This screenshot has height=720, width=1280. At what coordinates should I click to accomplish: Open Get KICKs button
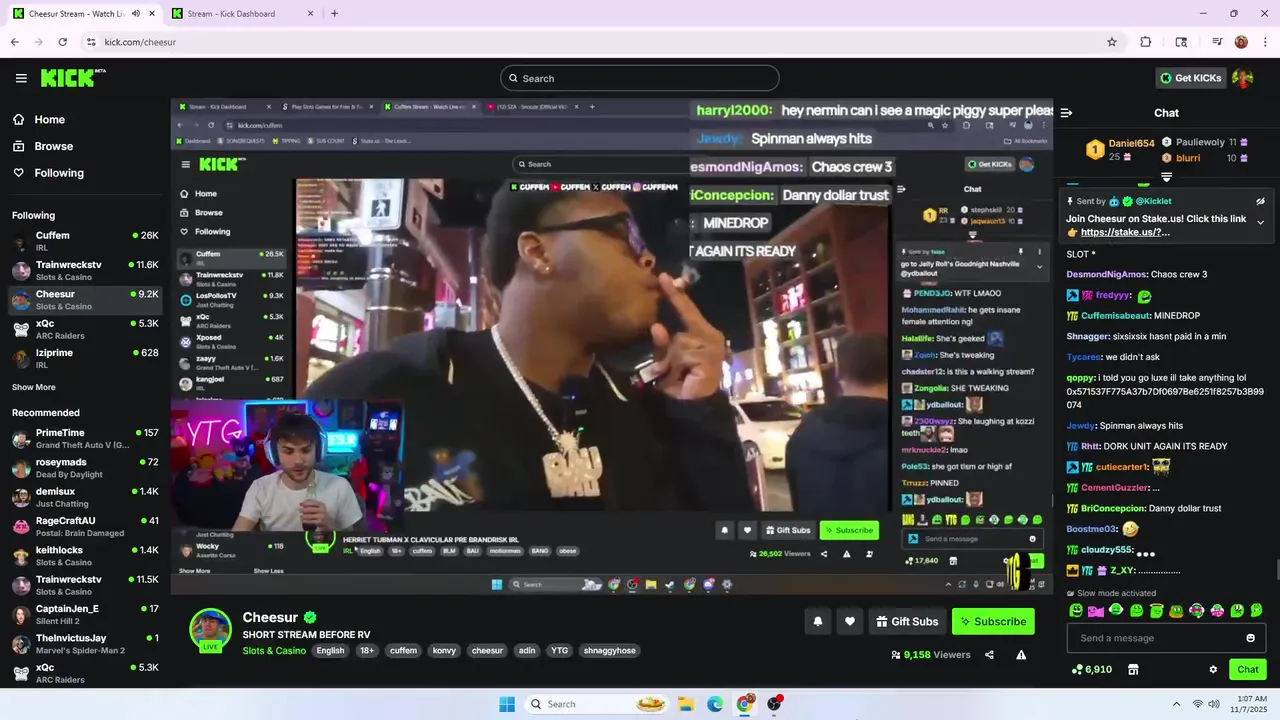[x=1189, y=78]
